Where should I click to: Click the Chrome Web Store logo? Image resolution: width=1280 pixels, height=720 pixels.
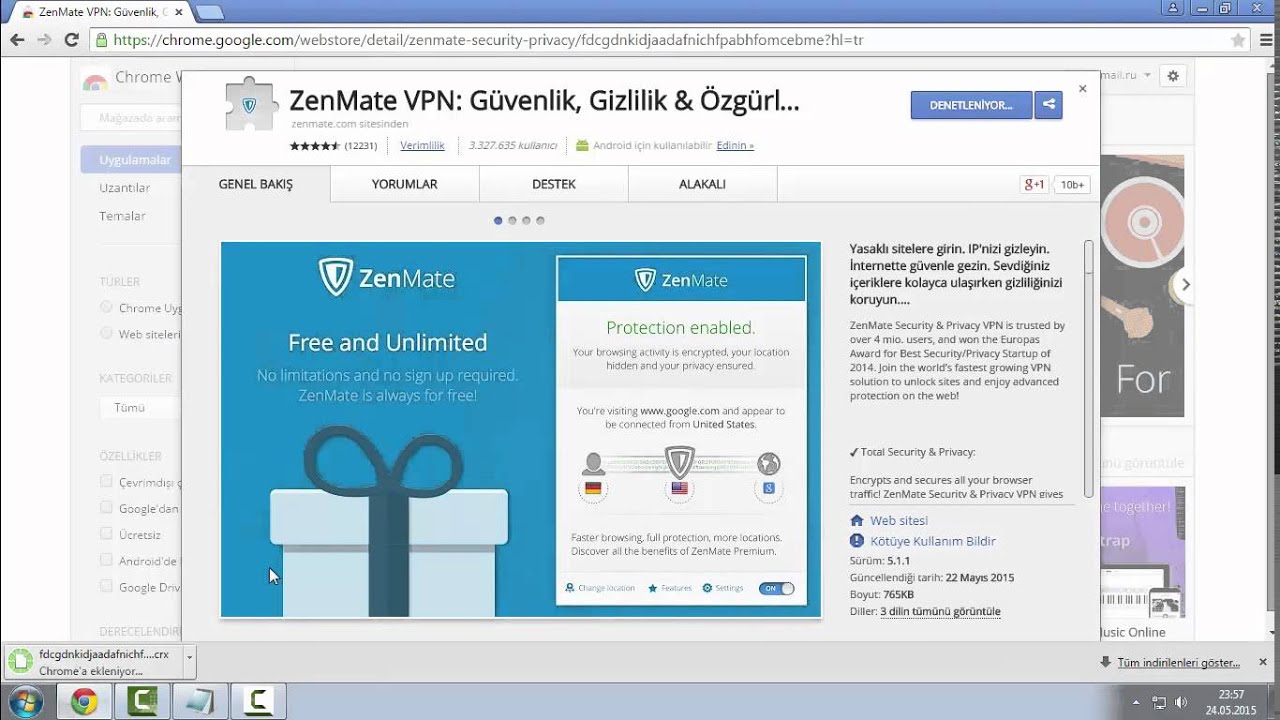click(x=94, y=79)
